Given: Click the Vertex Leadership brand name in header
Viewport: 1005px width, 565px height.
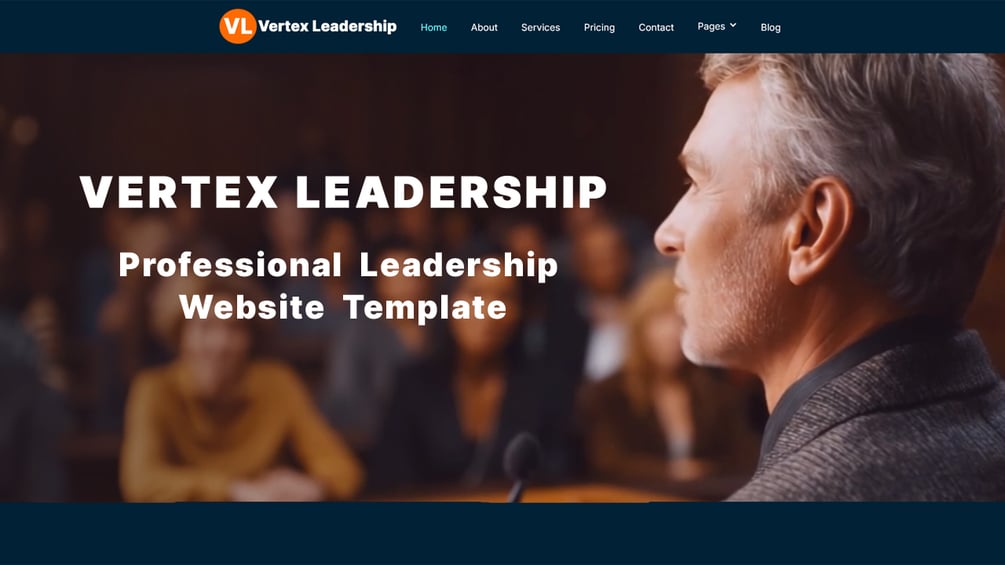Looking at the screenshot, I should (327, 26).
